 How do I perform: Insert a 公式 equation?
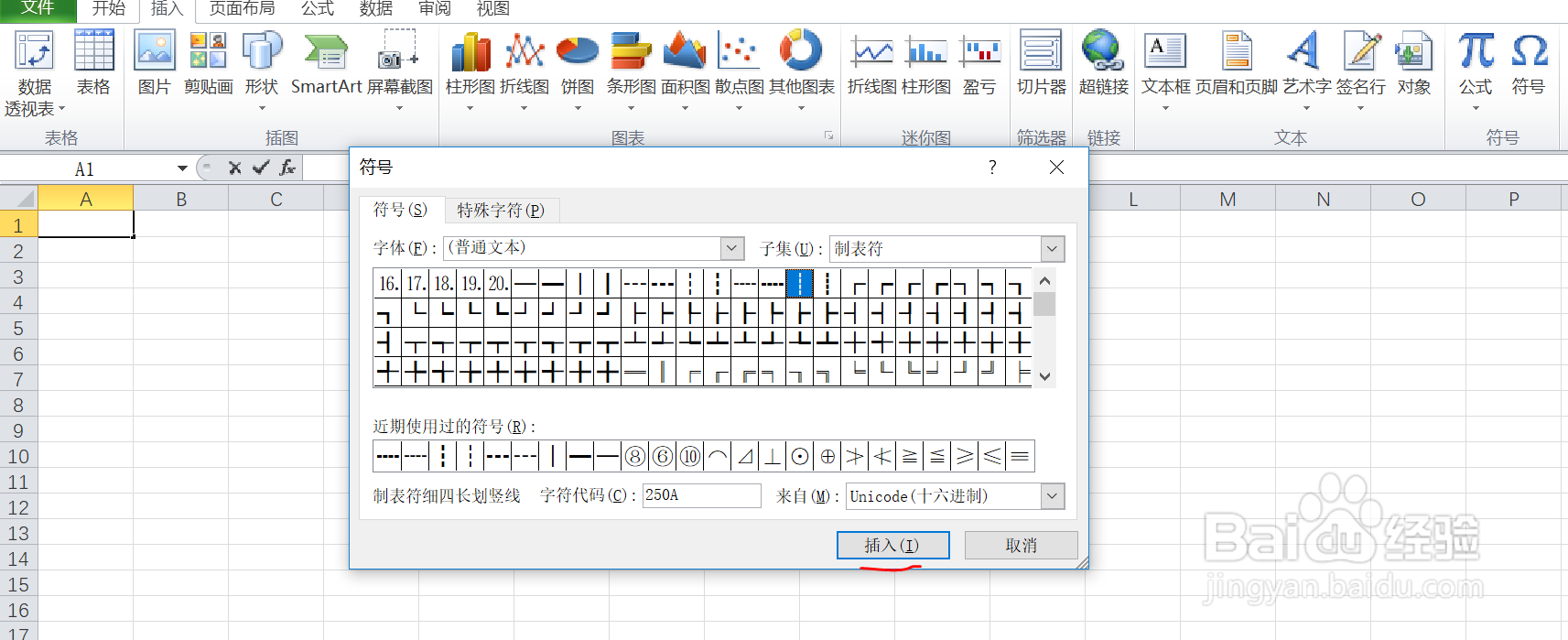[x=1476, y=71]
